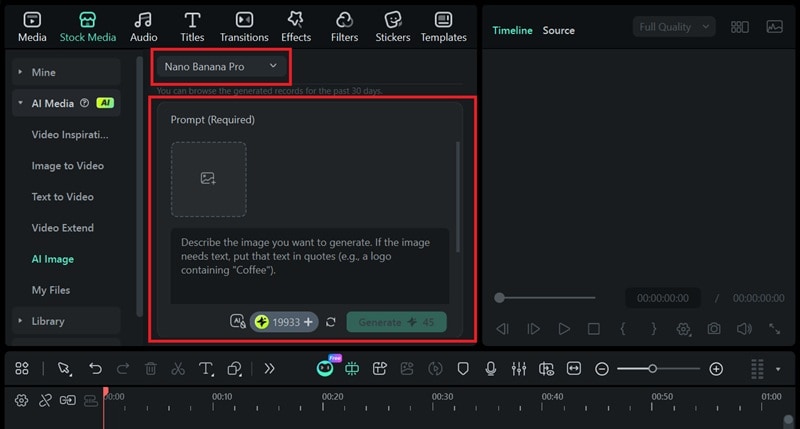
Task: Collapse the AI Media section
Action: pos(20,103)
